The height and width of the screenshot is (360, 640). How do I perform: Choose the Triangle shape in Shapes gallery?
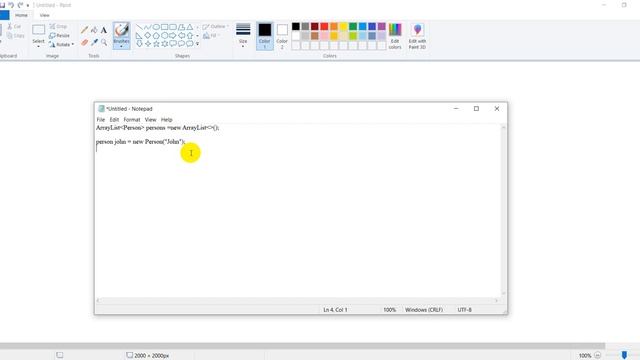tap(190, 27)
